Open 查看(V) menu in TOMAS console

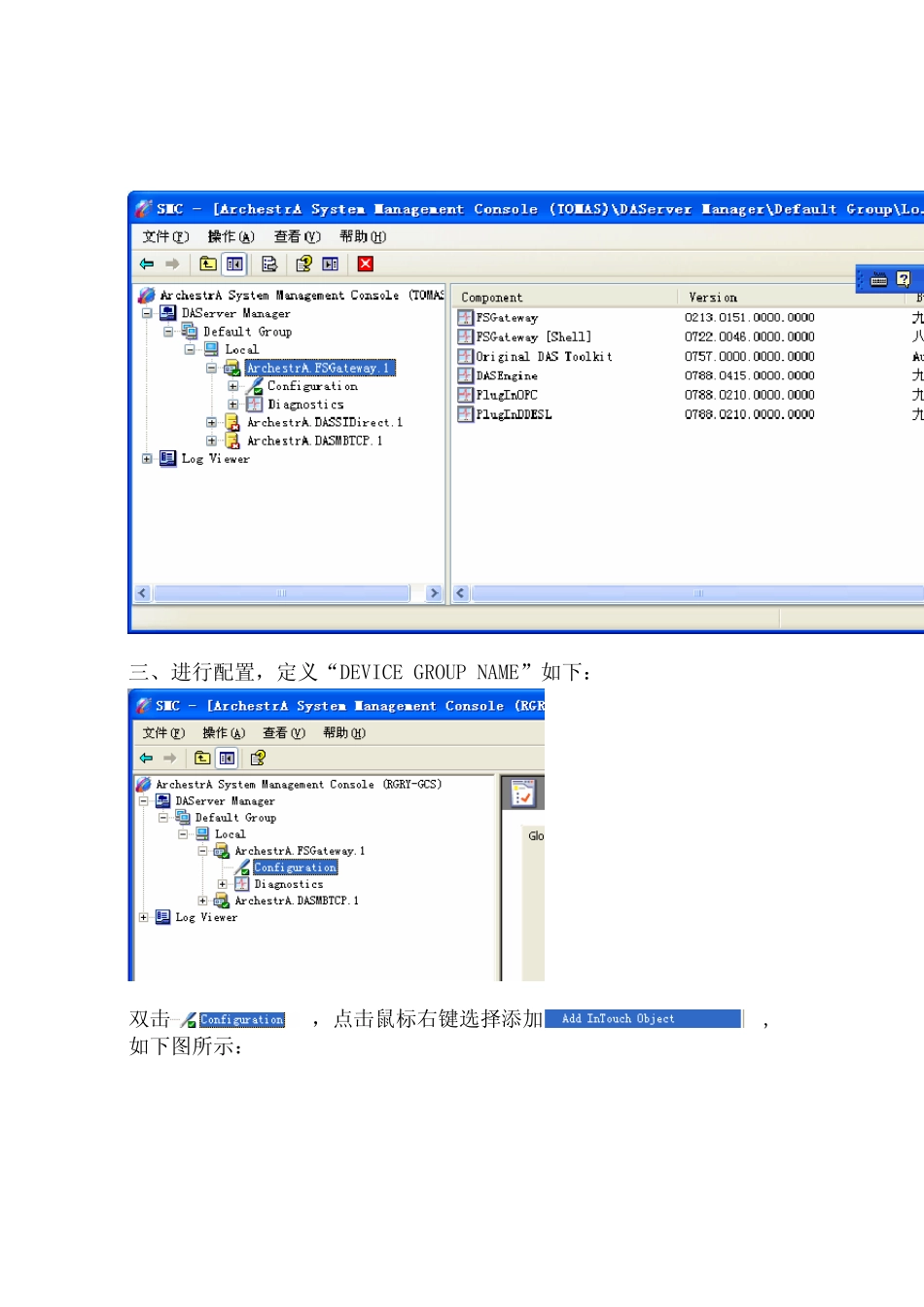tap(297, 236)
